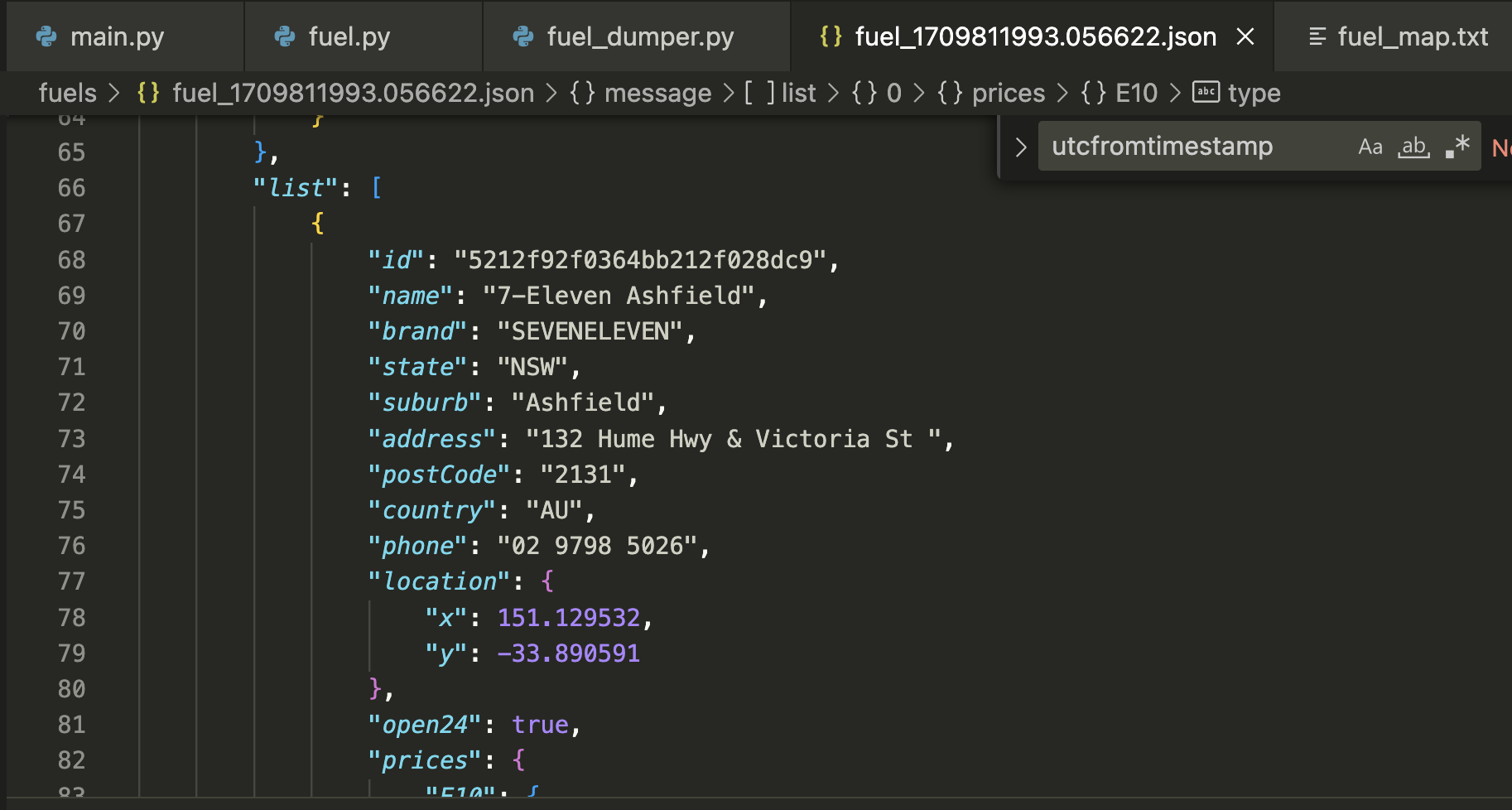Switch to the fuel_map.txt tab
This screenshot has height=810, width=1512.
(x=1412, y=36)
